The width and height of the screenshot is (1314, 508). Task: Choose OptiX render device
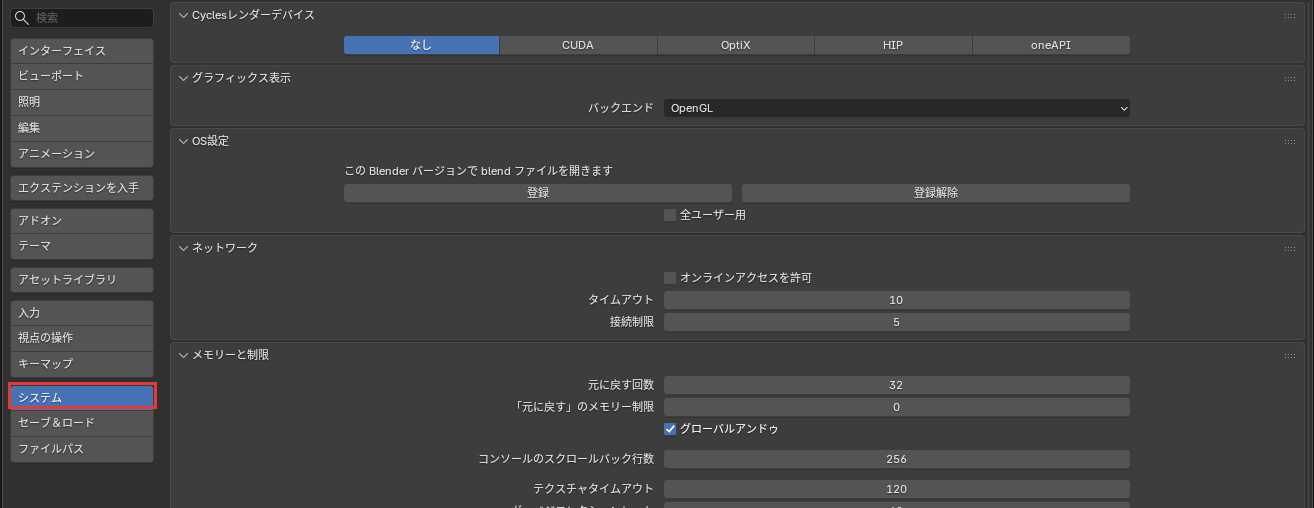pyautogui.click(x=736, y=45)
